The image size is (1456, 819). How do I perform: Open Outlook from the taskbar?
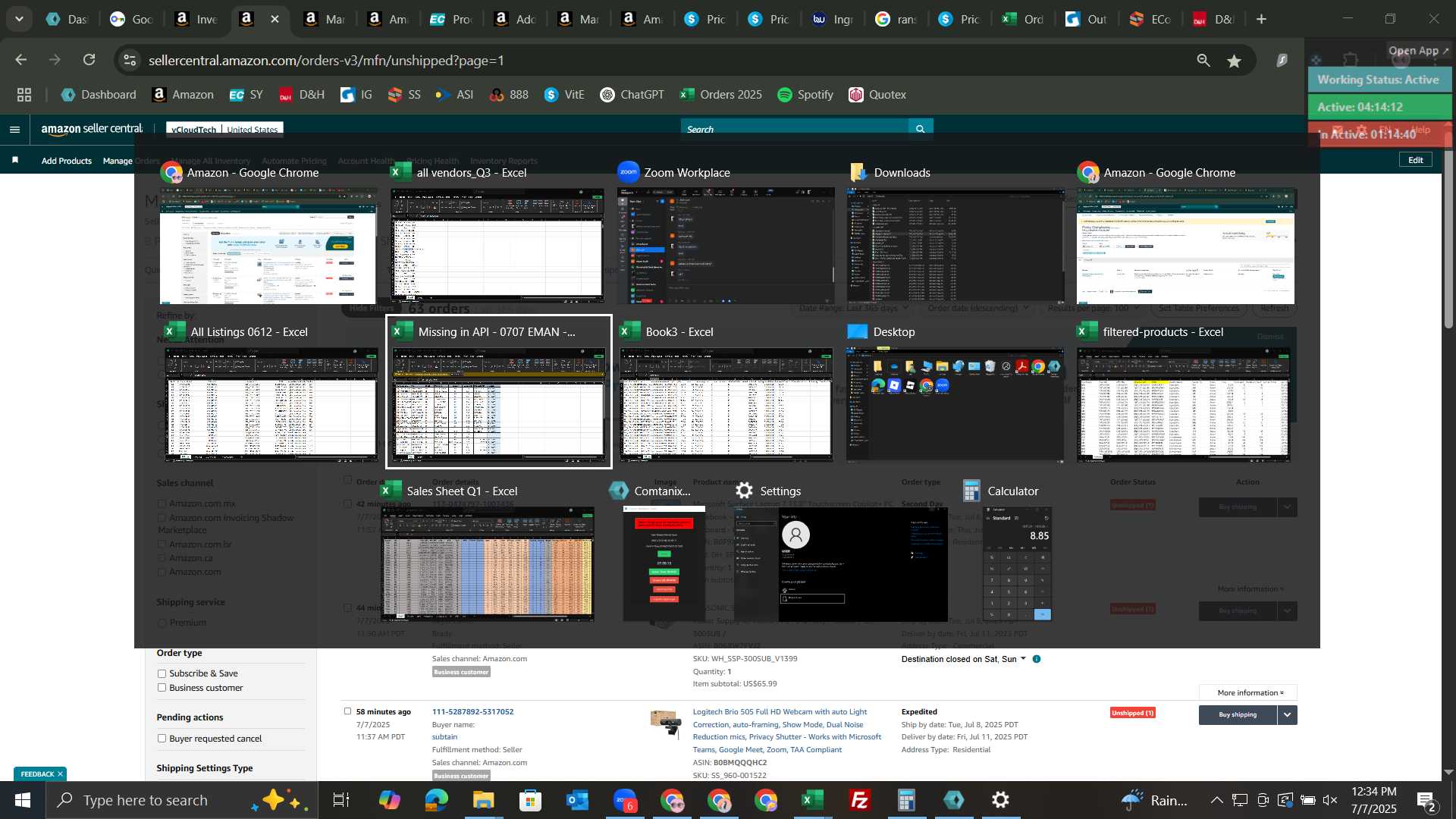(577, 800)
